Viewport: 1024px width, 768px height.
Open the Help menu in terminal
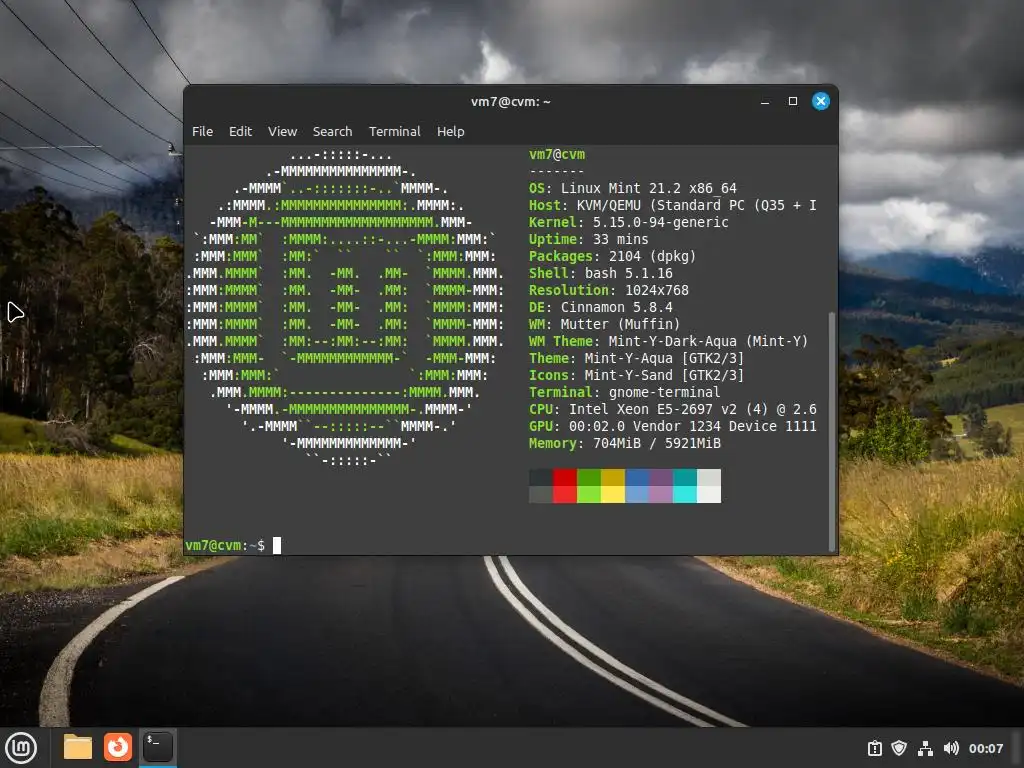(x=451, y=131)
